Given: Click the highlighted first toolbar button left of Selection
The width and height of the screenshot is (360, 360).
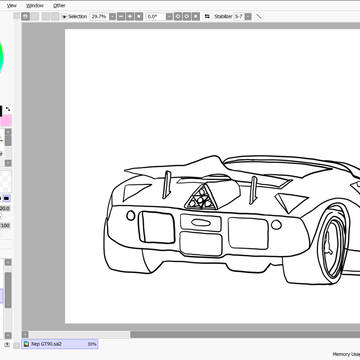Looking at the screenshot, I should pyautogui.click(x=25, y=16).
